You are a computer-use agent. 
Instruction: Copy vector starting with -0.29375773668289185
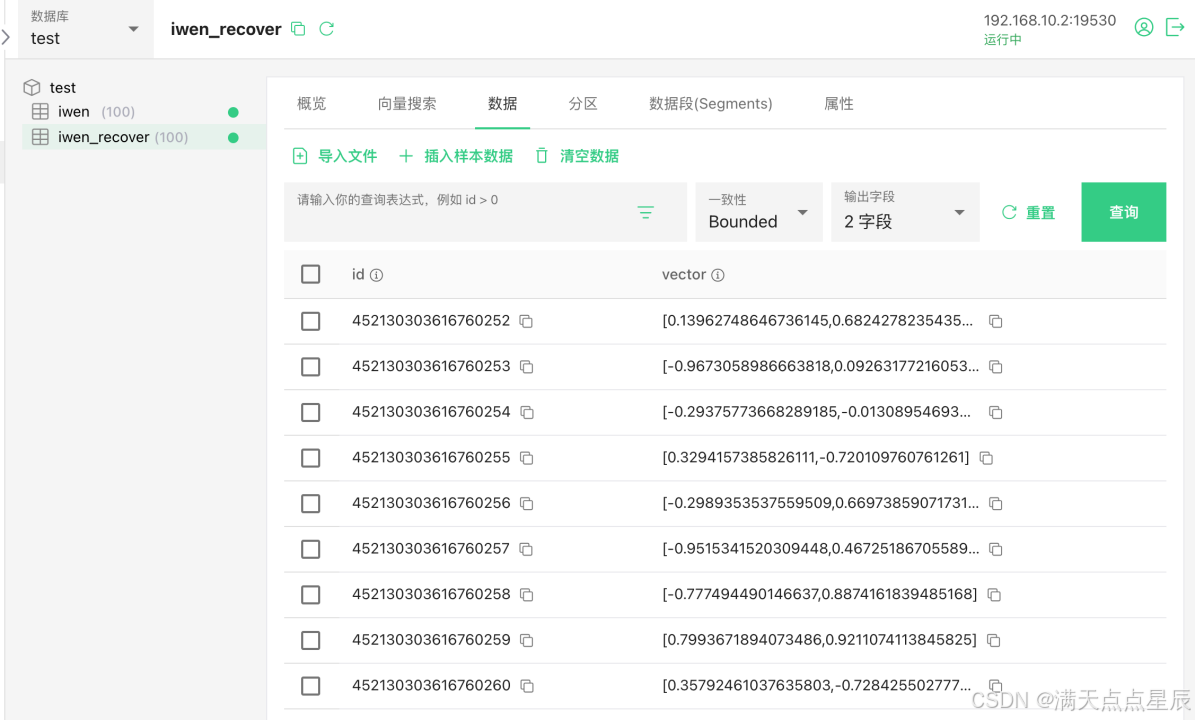click(x=995, y=413)
